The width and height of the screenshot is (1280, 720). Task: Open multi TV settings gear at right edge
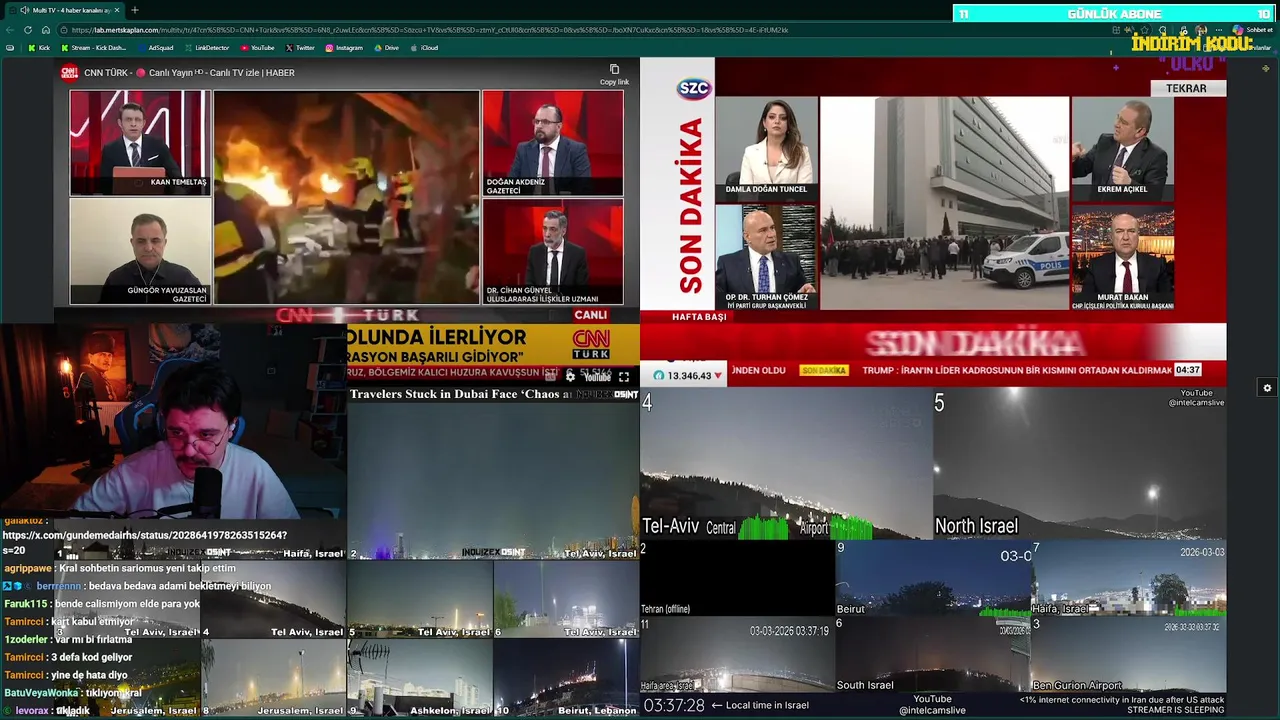coord(1267,388)
